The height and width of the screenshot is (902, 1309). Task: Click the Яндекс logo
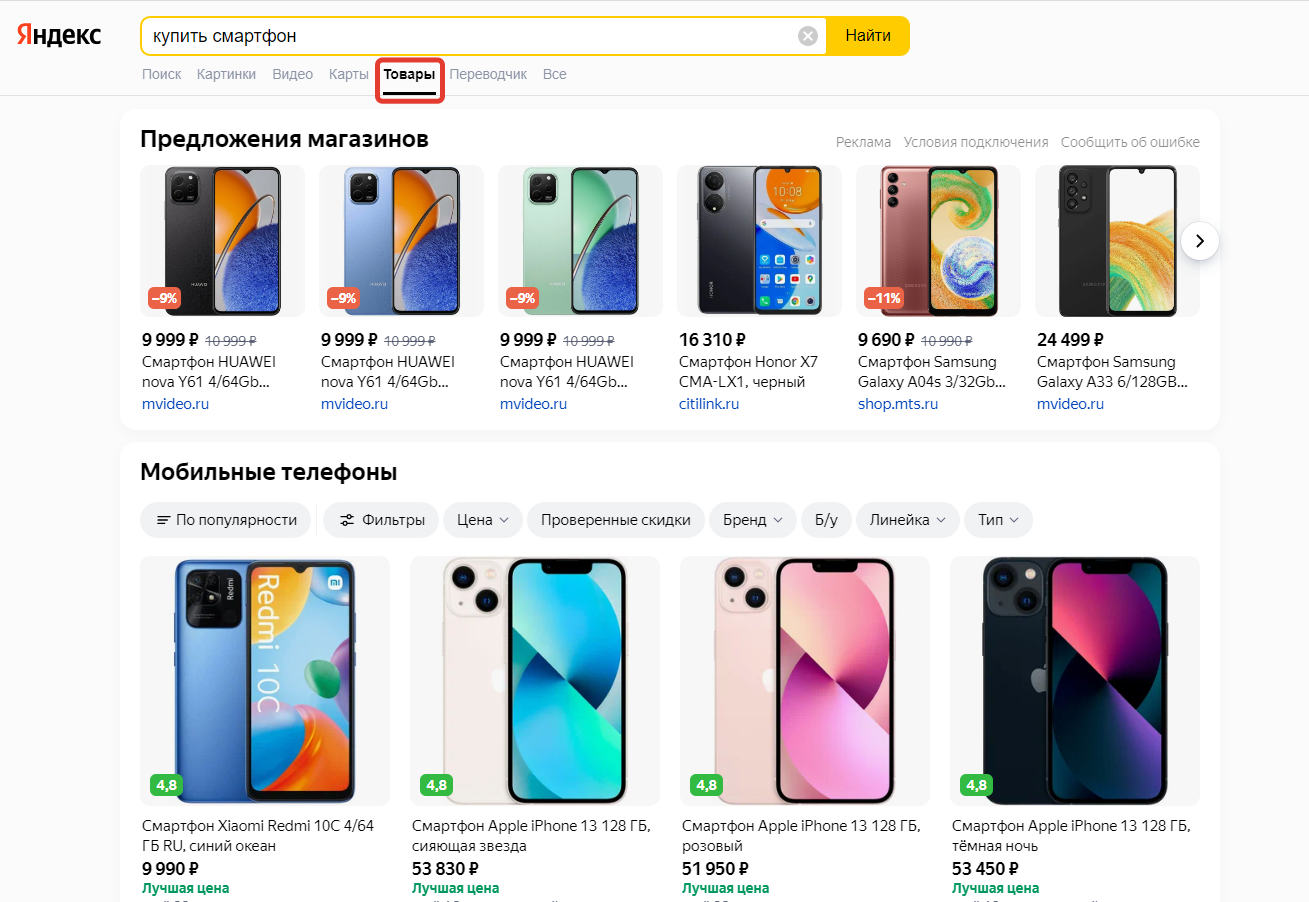click(x=59, y=36)
